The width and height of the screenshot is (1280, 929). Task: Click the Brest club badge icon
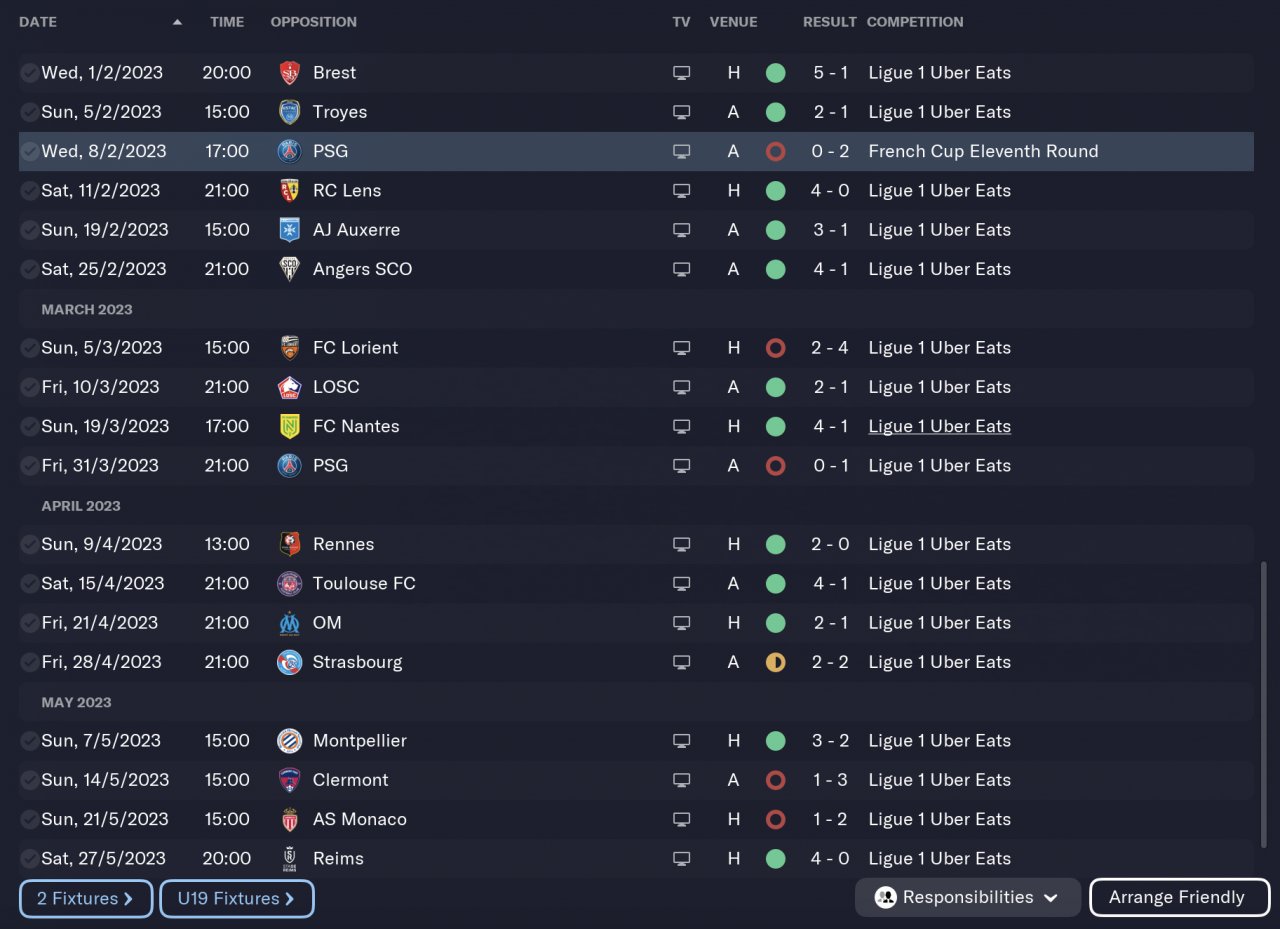coord(289,73)
